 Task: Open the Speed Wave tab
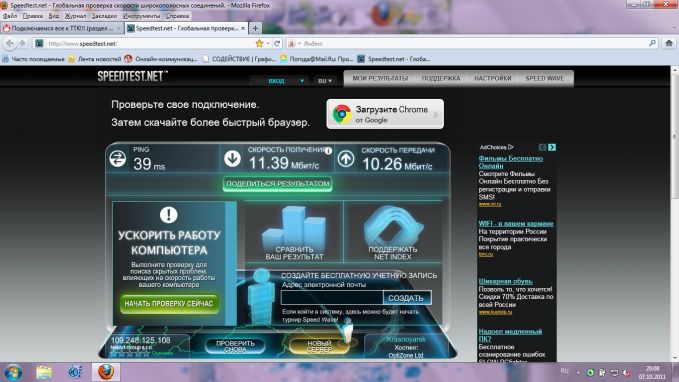545,79
